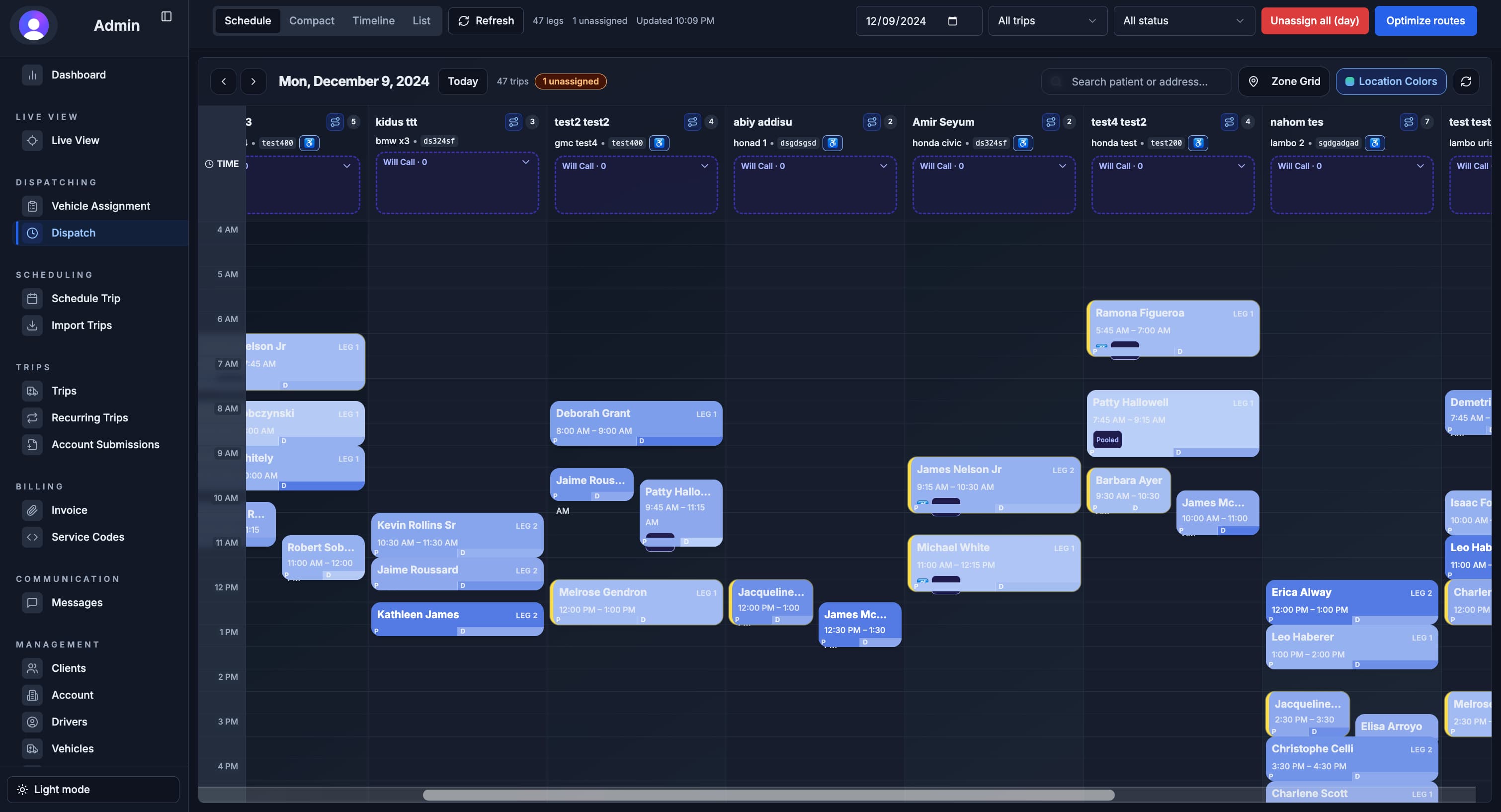Image resolution: width=1501 pixels, height=812 pixels.
Task: Click Pooled badge on Patty Hallowell
Action: [x=1107, y=440]
